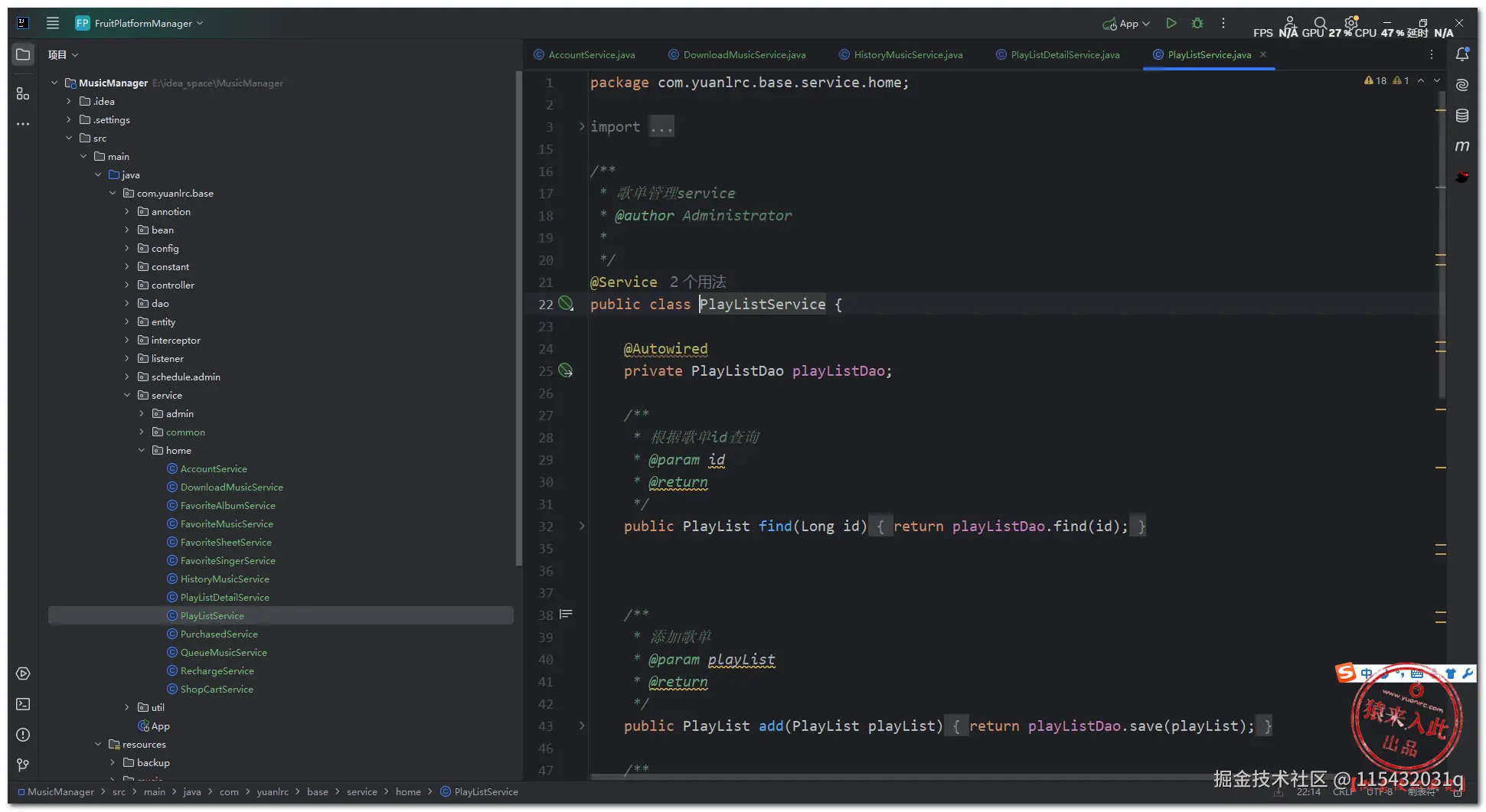
Task: Switch to PlayListDetailService.java tab
Action: point(1058,54)
